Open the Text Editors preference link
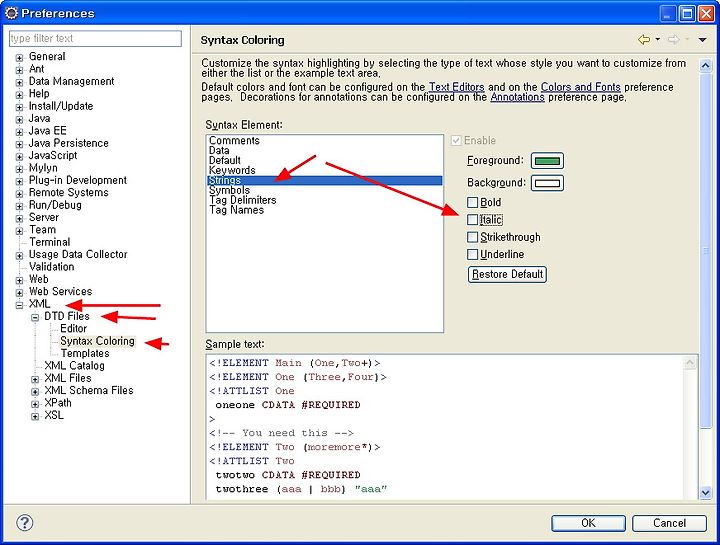This screenshot has width=720, height=545. tap(456, 87)
